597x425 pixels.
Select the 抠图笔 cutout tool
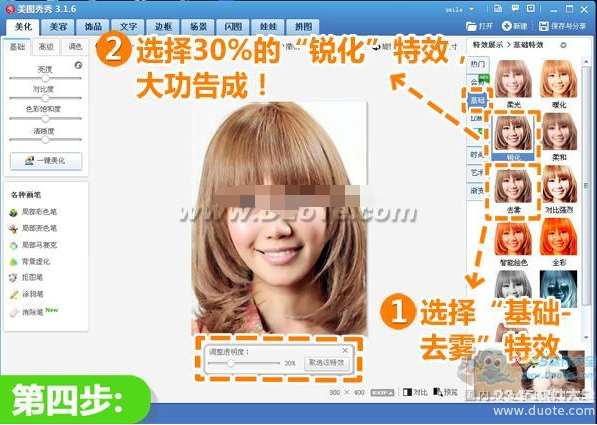click(x=27, y=278)
